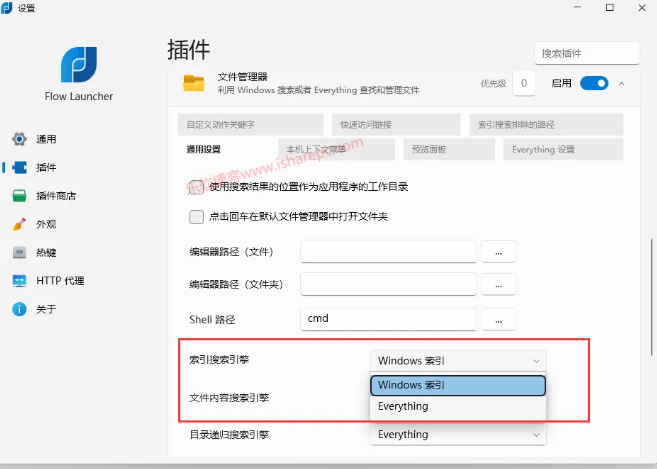This screenshot has width=657, height=469.
Task: Click the HTTP proxy monitor icon
Action: [x=19, y=281]
